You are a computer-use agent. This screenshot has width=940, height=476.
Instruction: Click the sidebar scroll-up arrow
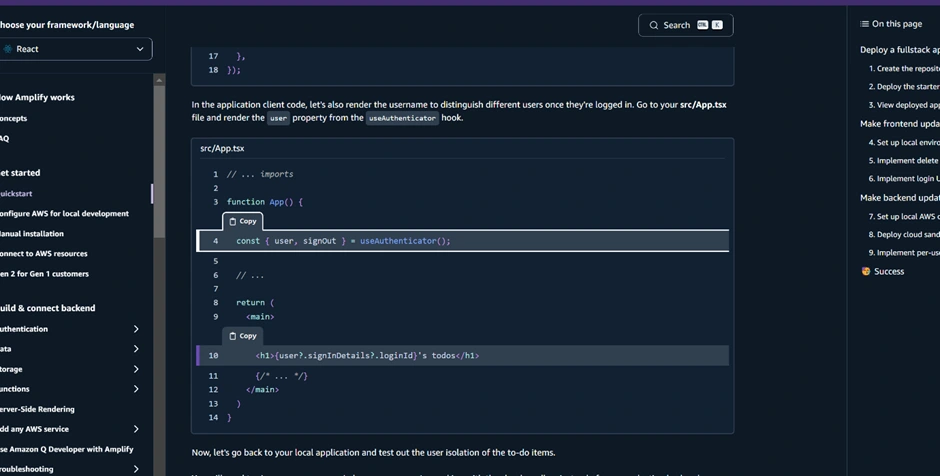tap(159, 79)
